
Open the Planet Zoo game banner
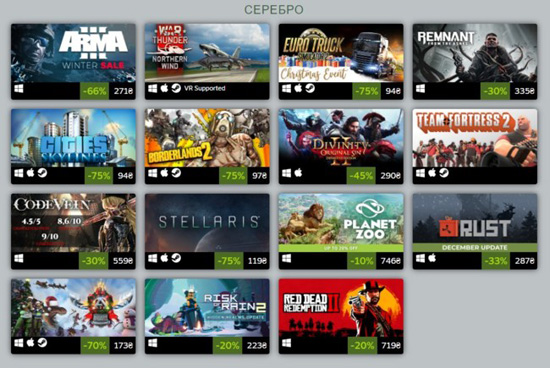(x=341, y=223)
